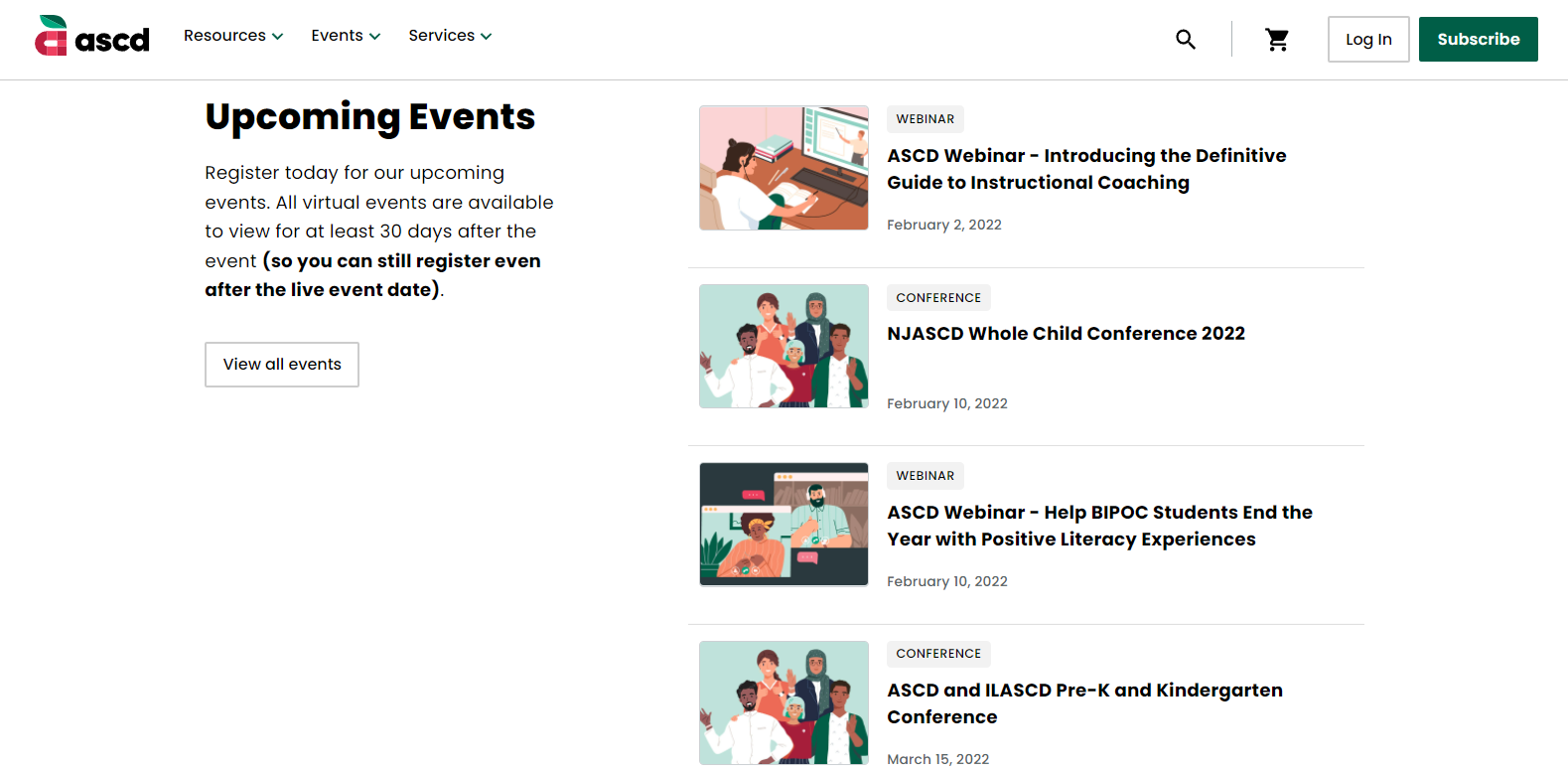The height and width of the screenshot is (773, 1568).
Task: Click the CONFERENCE tag above NJASCD title
Action: pos(938,298)
